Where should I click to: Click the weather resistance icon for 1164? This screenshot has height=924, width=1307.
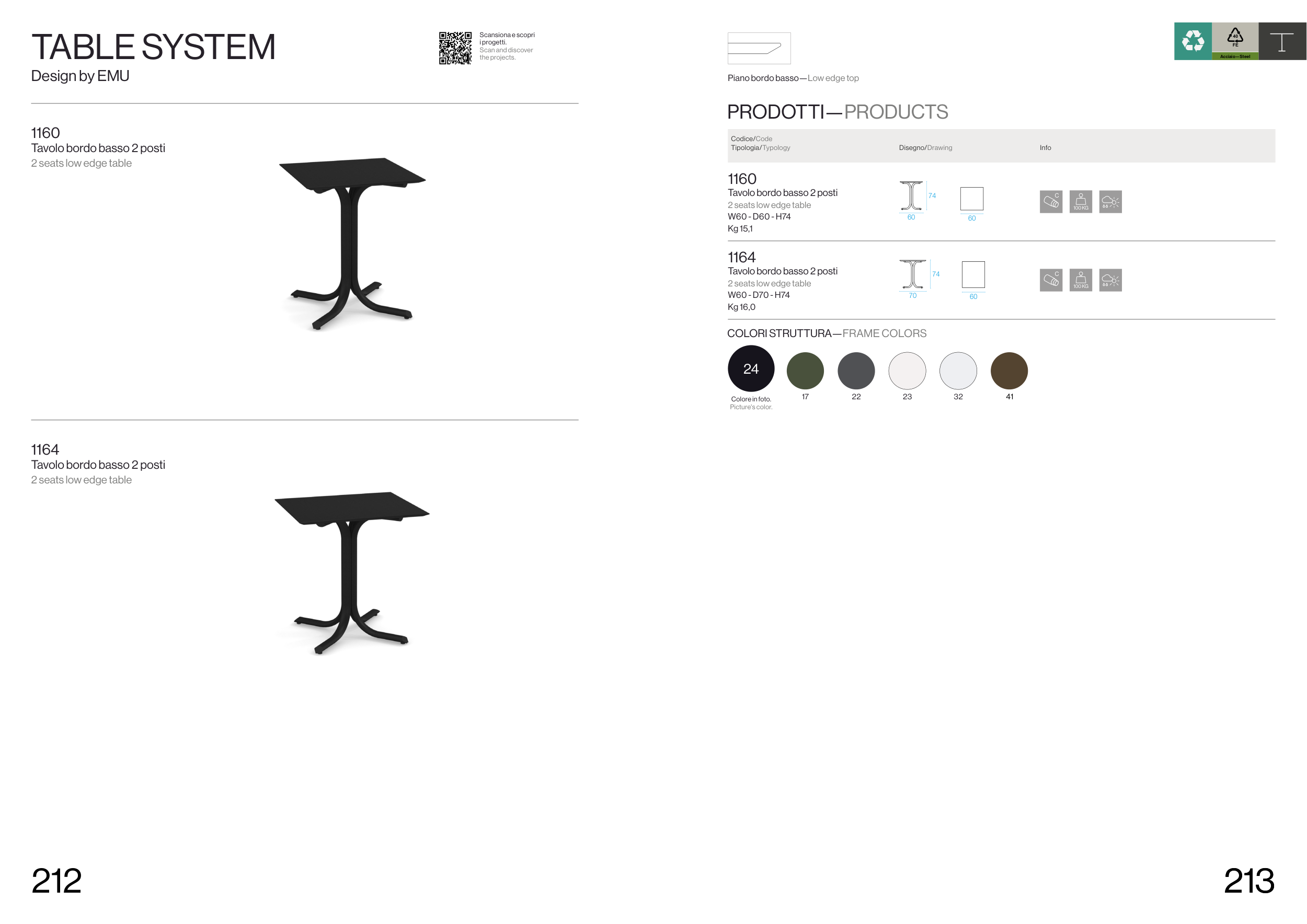(1110, 280)
